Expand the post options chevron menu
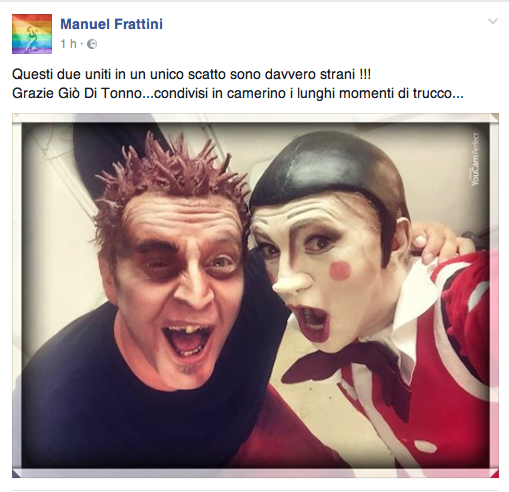509x492 pixels. [493, 22]
